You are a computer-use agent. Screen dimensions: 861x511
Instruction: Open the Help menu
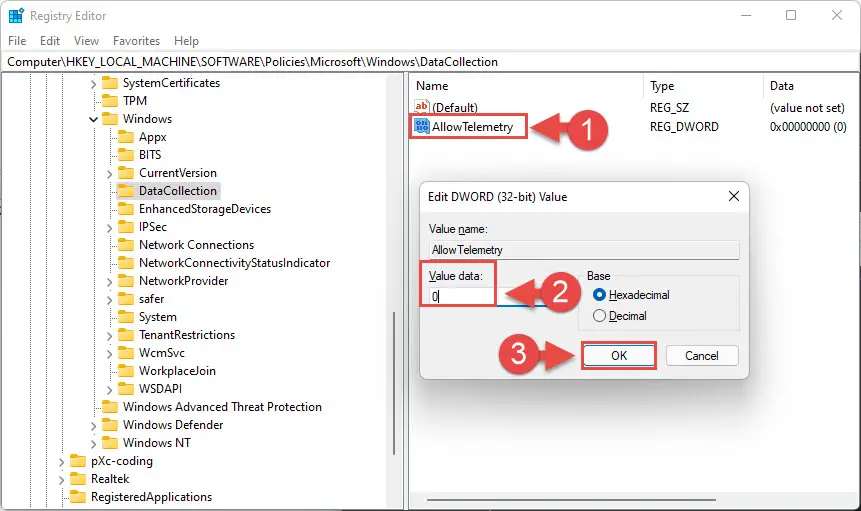(x=186, y=41)
